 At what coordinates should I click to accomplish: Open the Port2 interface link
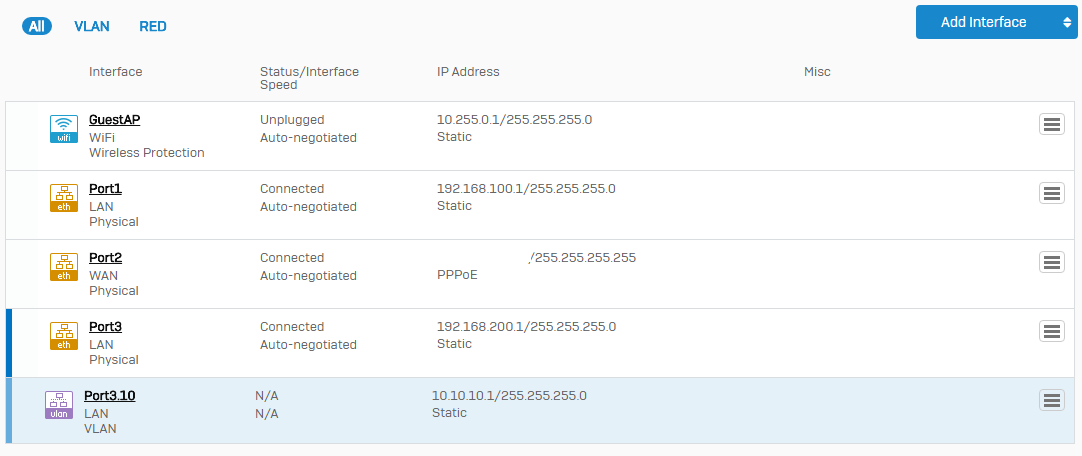(106, 258)
